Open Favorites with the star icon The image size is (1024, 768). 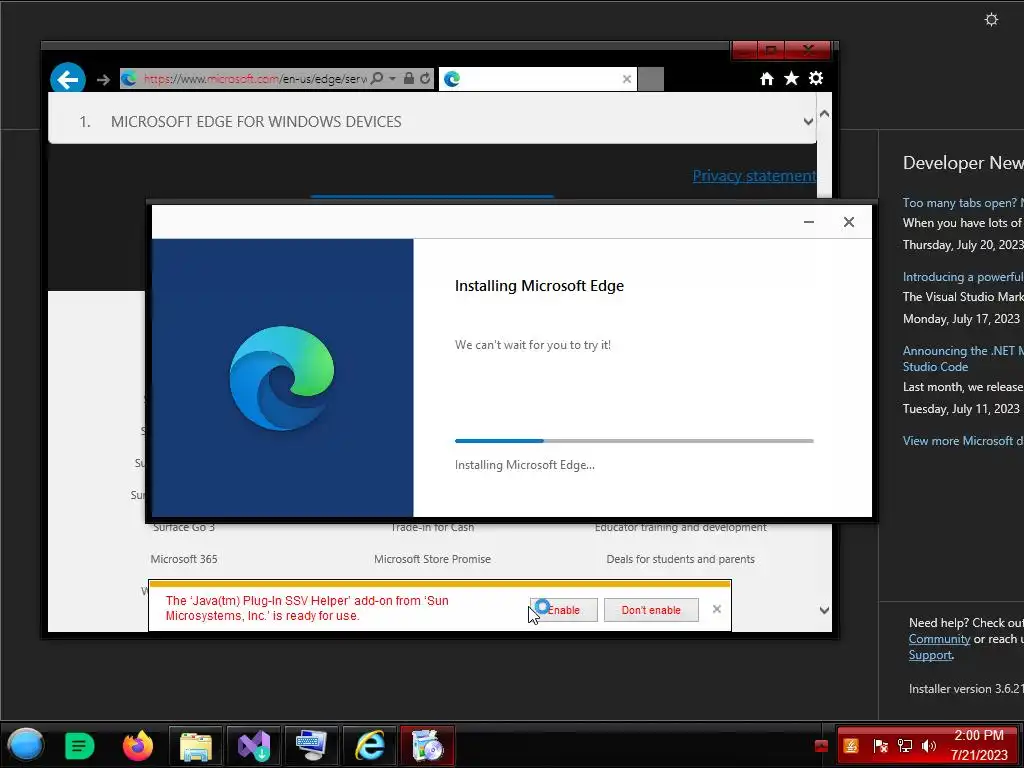[x=792, y=78]
